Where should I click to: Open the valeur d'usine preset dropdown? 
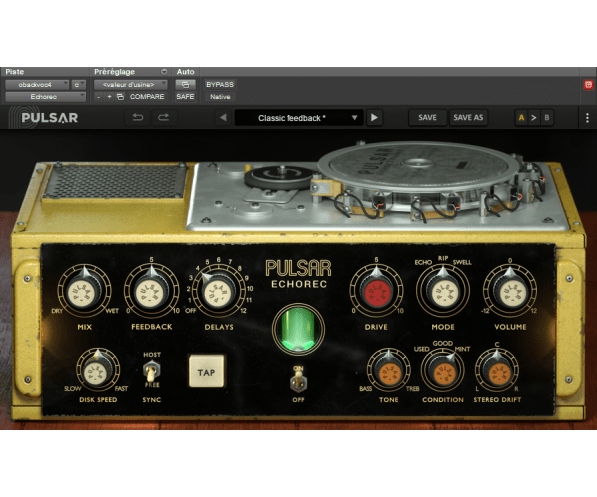click(131, 85)
